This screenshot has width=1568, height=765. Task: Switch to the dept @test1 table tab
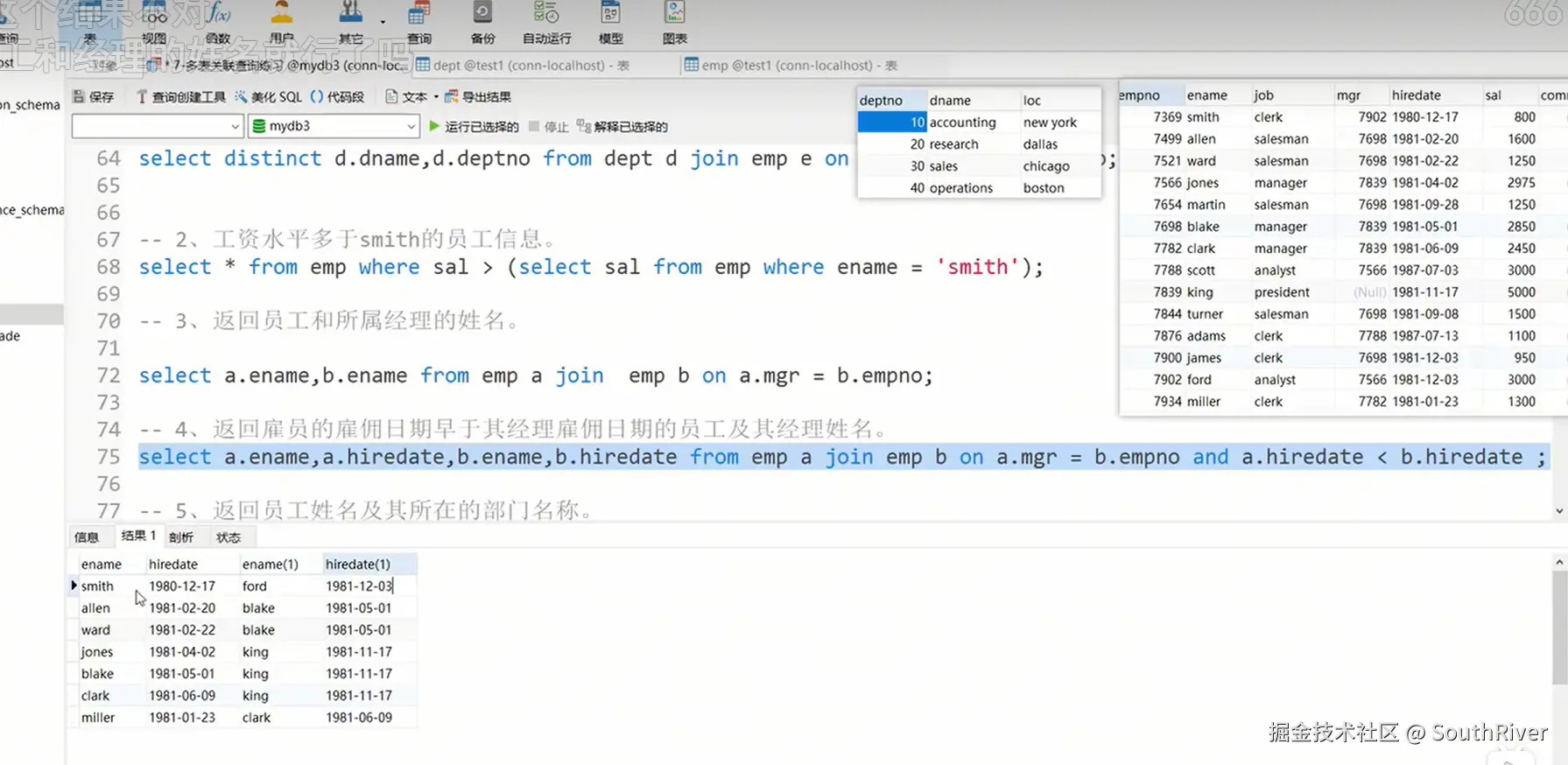point(523,65)
